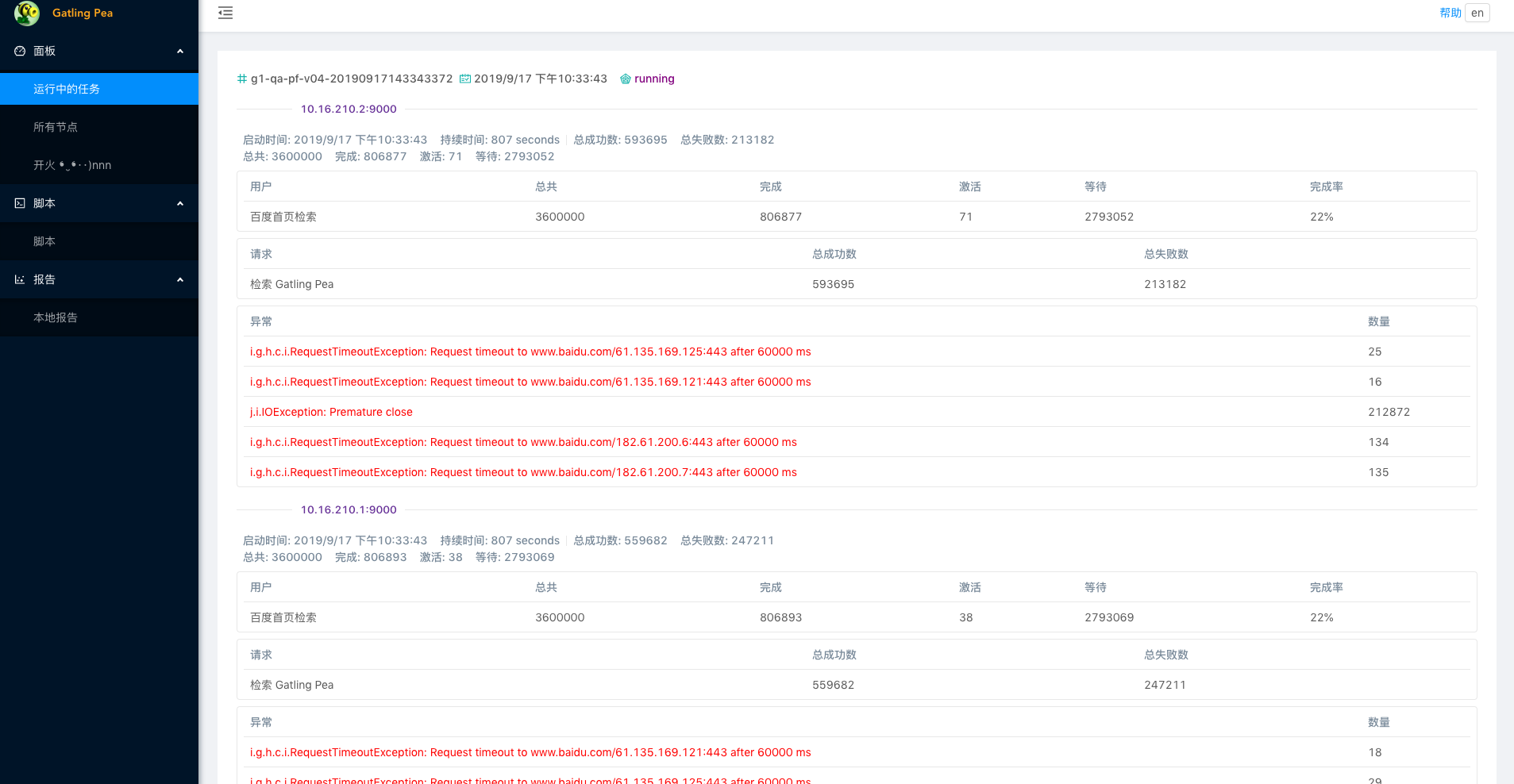Click the hash icon before task ID
Viewport: 1514px width, 784px height.
[x=242, y=79]
